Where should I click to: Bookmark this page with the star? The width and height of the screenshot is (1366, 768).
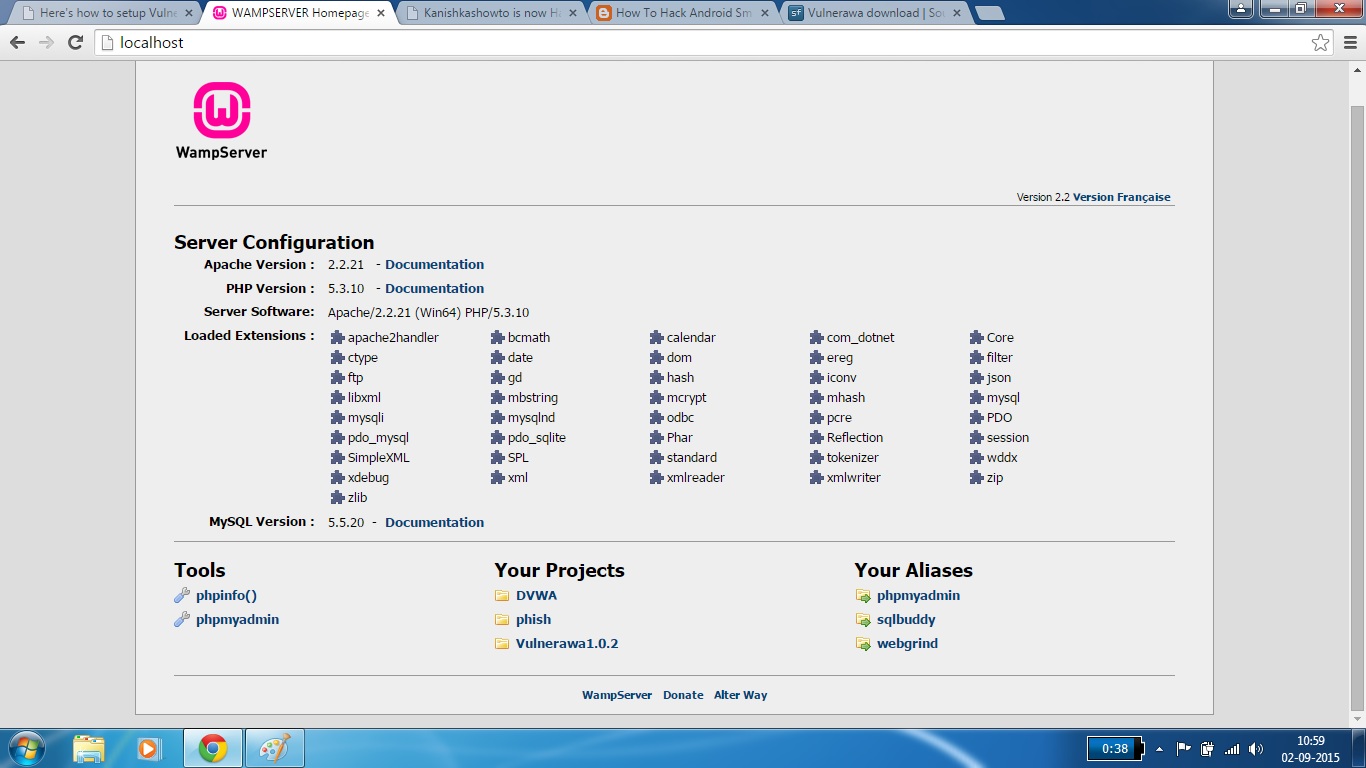pyautogui.click(x=1321, y=43)
